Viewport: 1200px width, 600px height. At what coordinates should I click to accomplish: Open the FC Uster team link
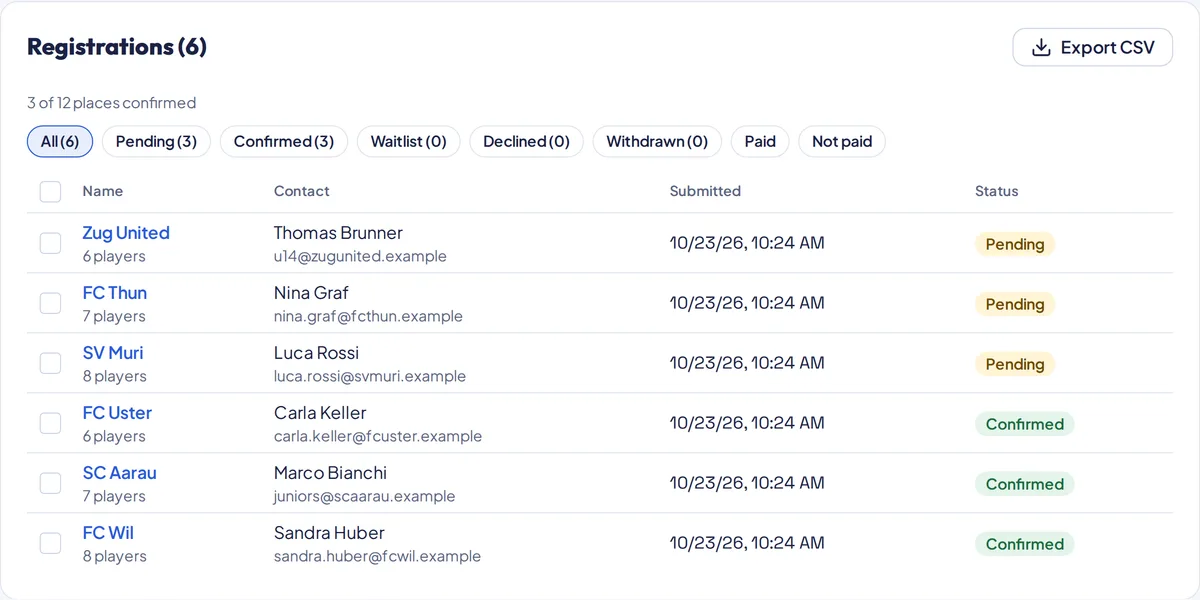point(117,413)
